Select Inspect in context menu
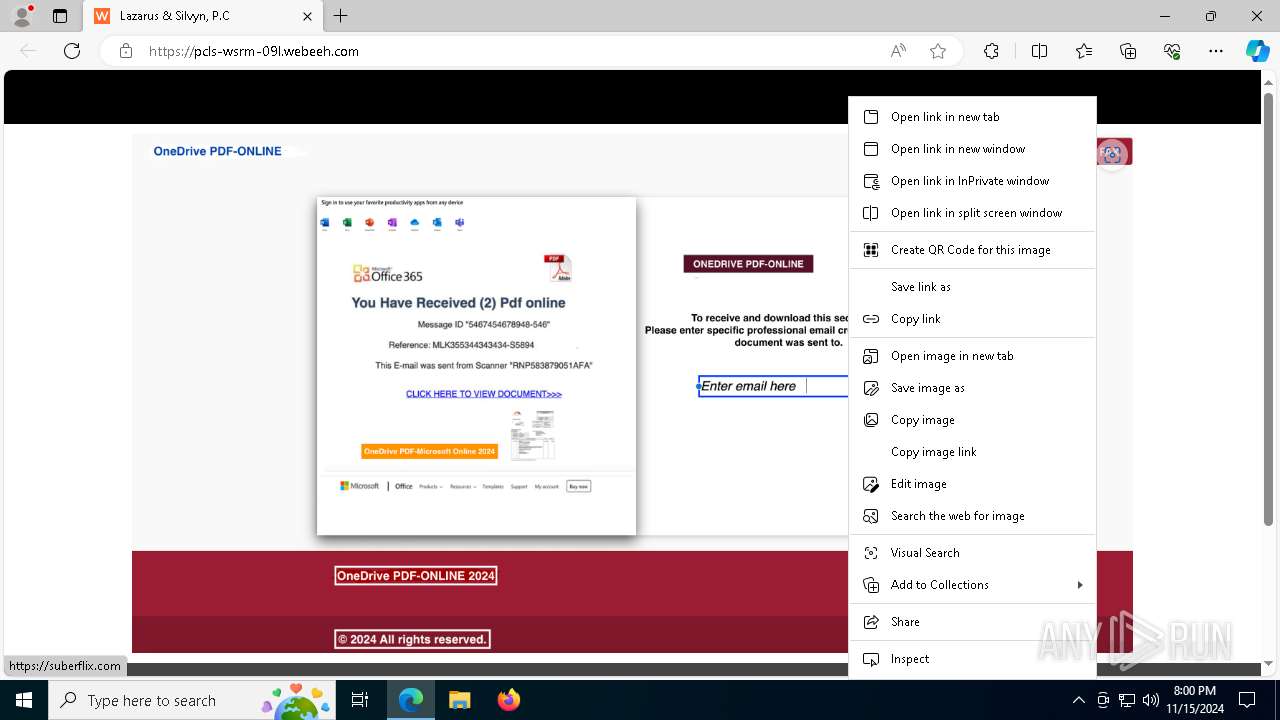This screenshot has height=720, width=1280. (x=972, y=659)
